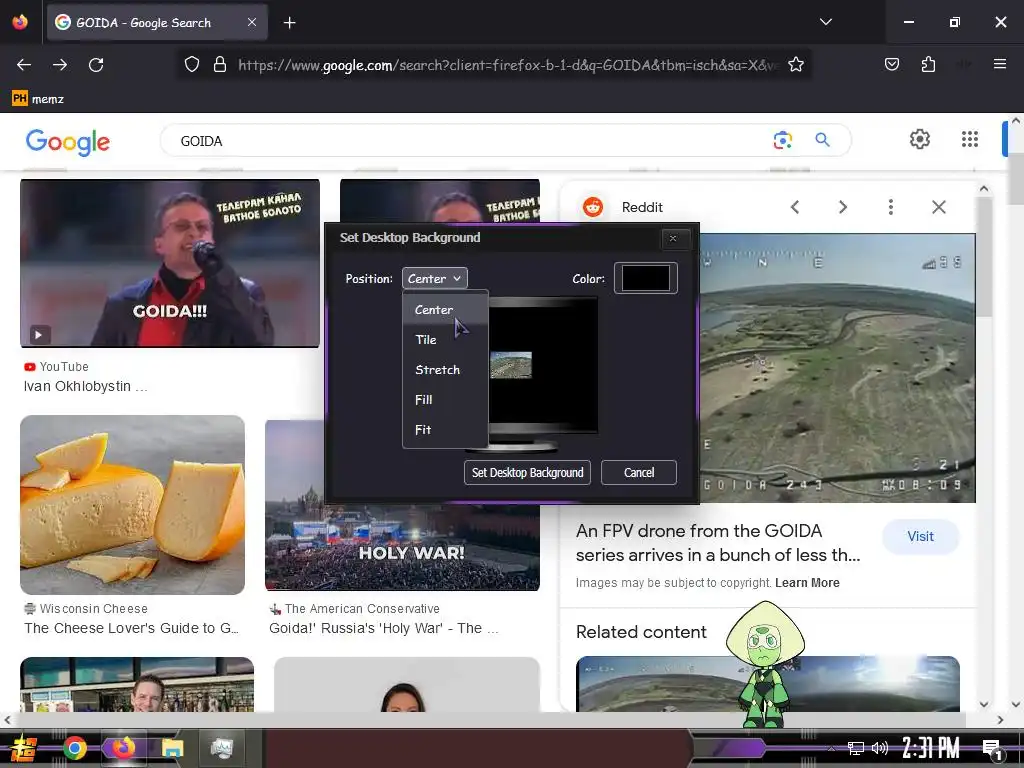Go to Google home via logo
The width and height of the screenshot is (1024, 768).
[67, 141]
